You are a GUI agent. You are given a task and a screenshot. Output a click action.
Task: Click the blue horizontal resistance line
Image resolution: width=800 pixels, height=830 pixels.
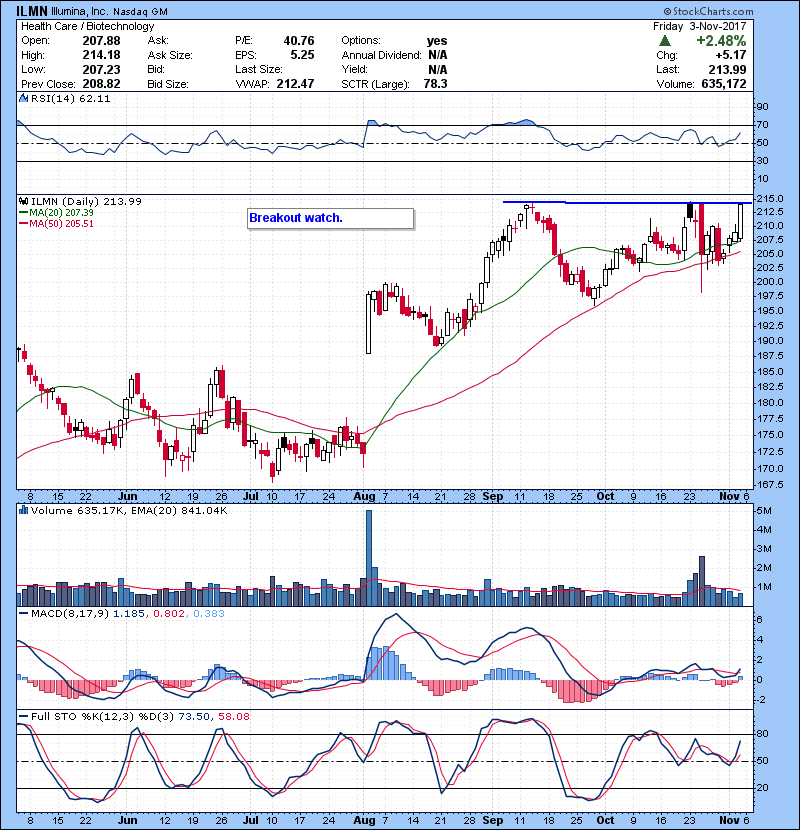620,203
